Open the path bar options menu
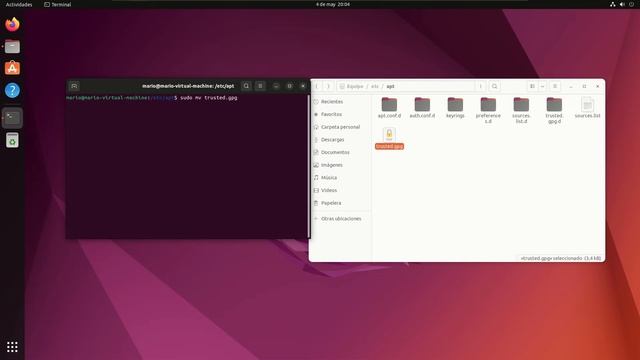 coord(480,87)
